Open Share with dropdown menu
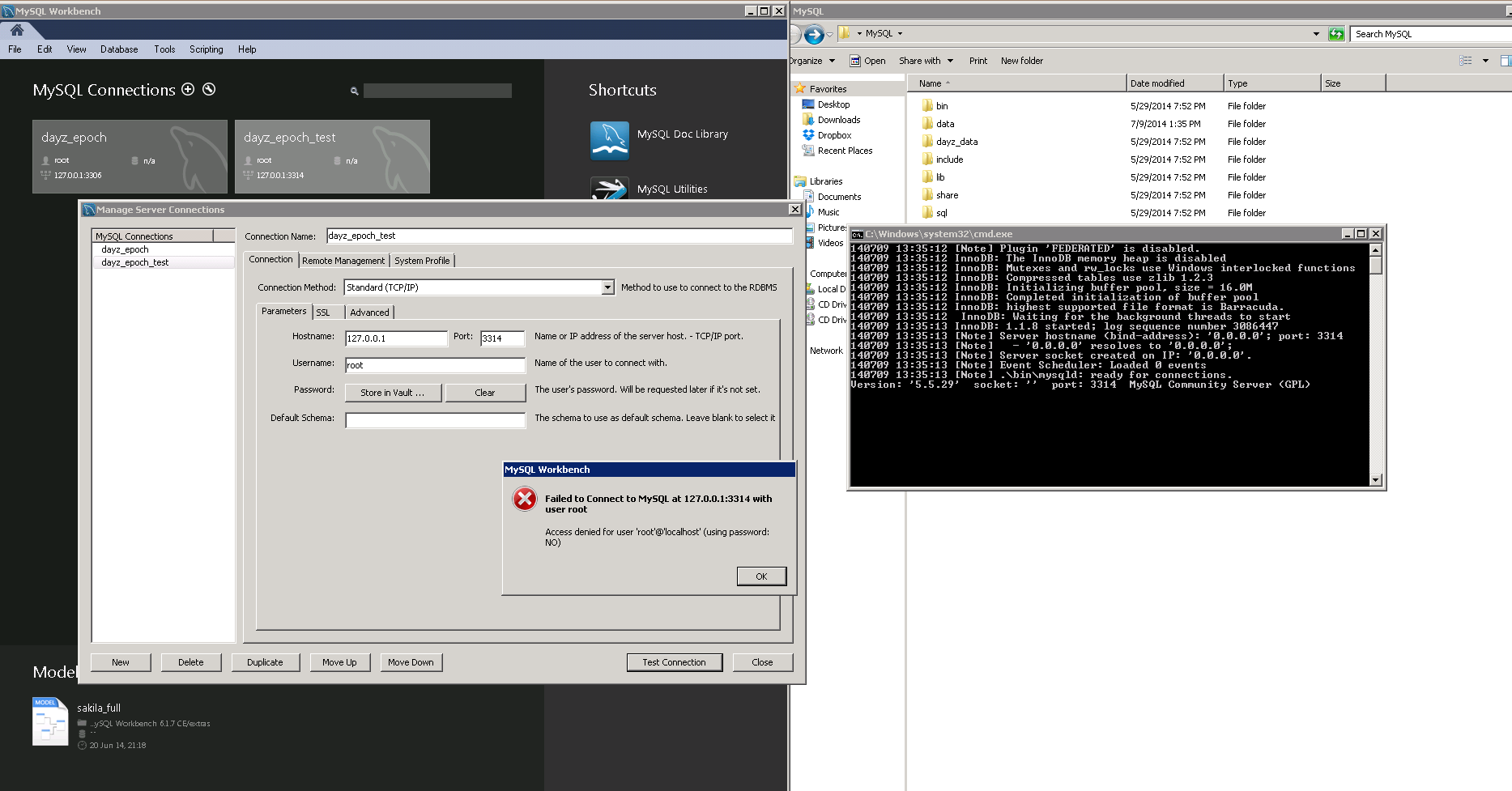This screenshot has height=791, width=1512. coord(926,61)
